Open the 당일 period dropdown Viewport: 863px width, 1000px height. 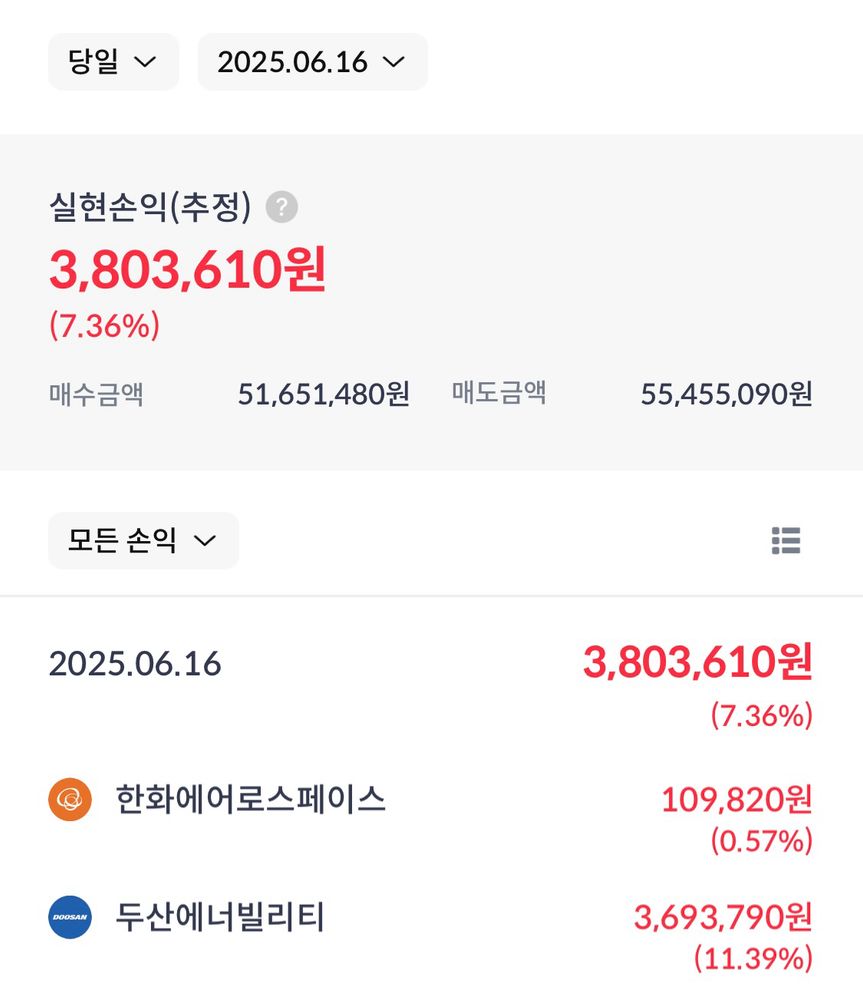[x=114, y=62]
